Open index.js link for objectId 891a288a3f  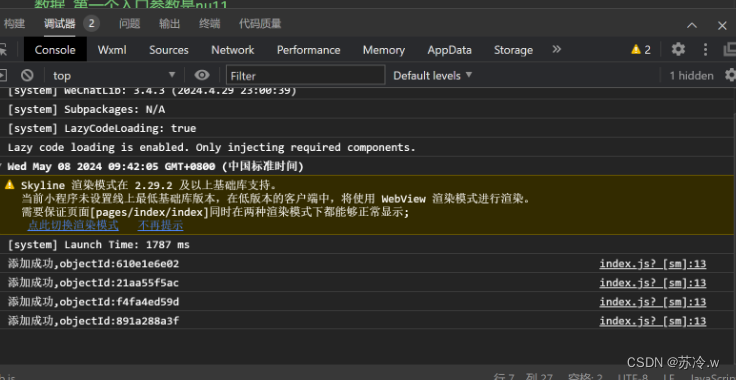[x=653, y=321]
